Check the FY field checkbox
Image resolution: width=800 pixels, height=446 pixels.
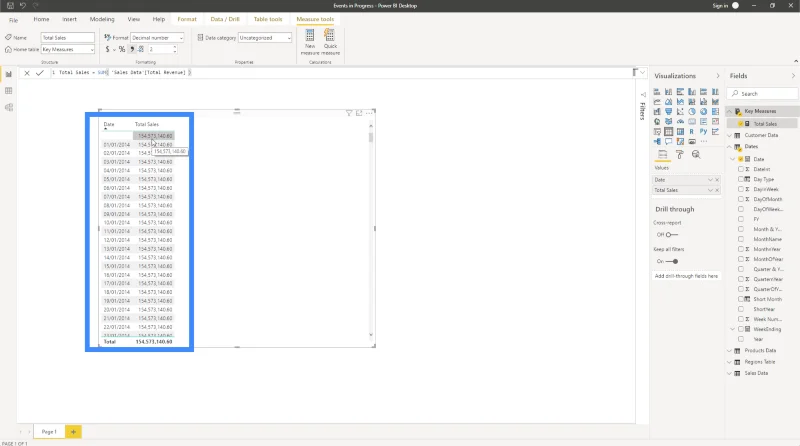coord(741,219)
